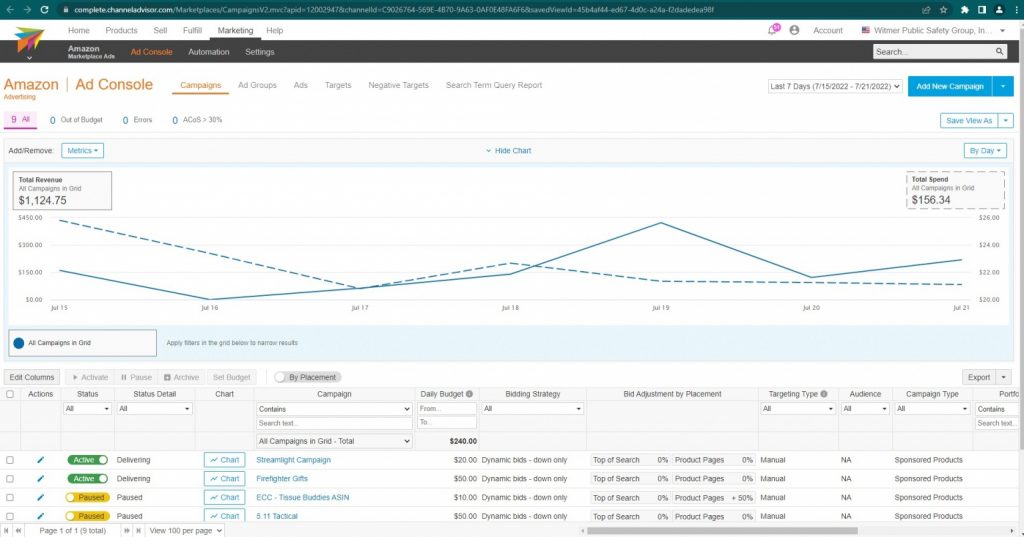
Task: Go to first page in grid pager
Action: click(x=7, y=530)
